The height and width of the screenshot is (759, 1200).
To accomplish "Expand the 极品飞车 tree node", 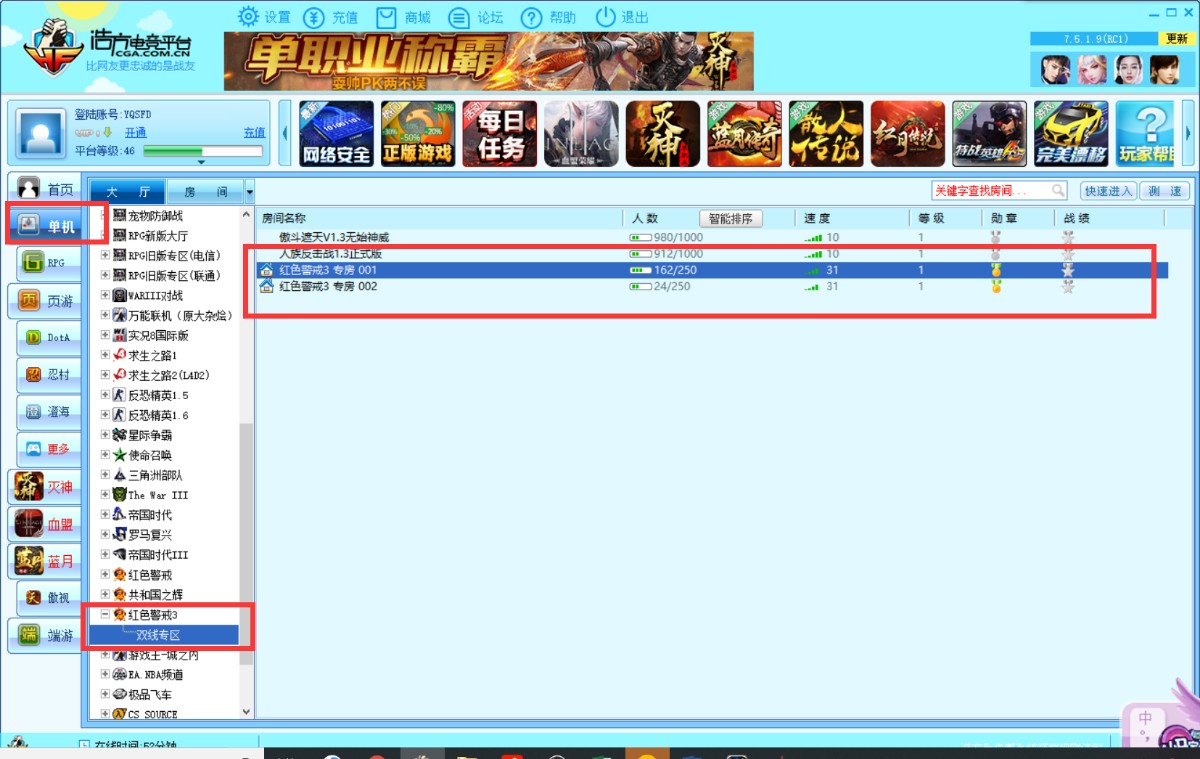I will [x=106, y=694].
